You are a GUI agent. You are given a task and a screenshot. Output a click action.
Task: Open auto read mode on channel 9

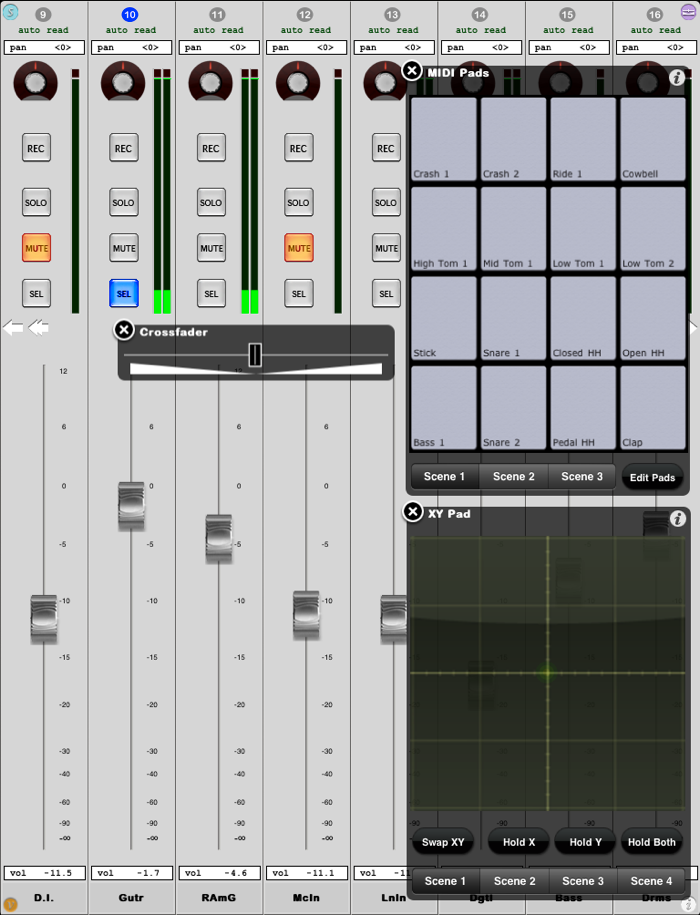tap(43, 30)
